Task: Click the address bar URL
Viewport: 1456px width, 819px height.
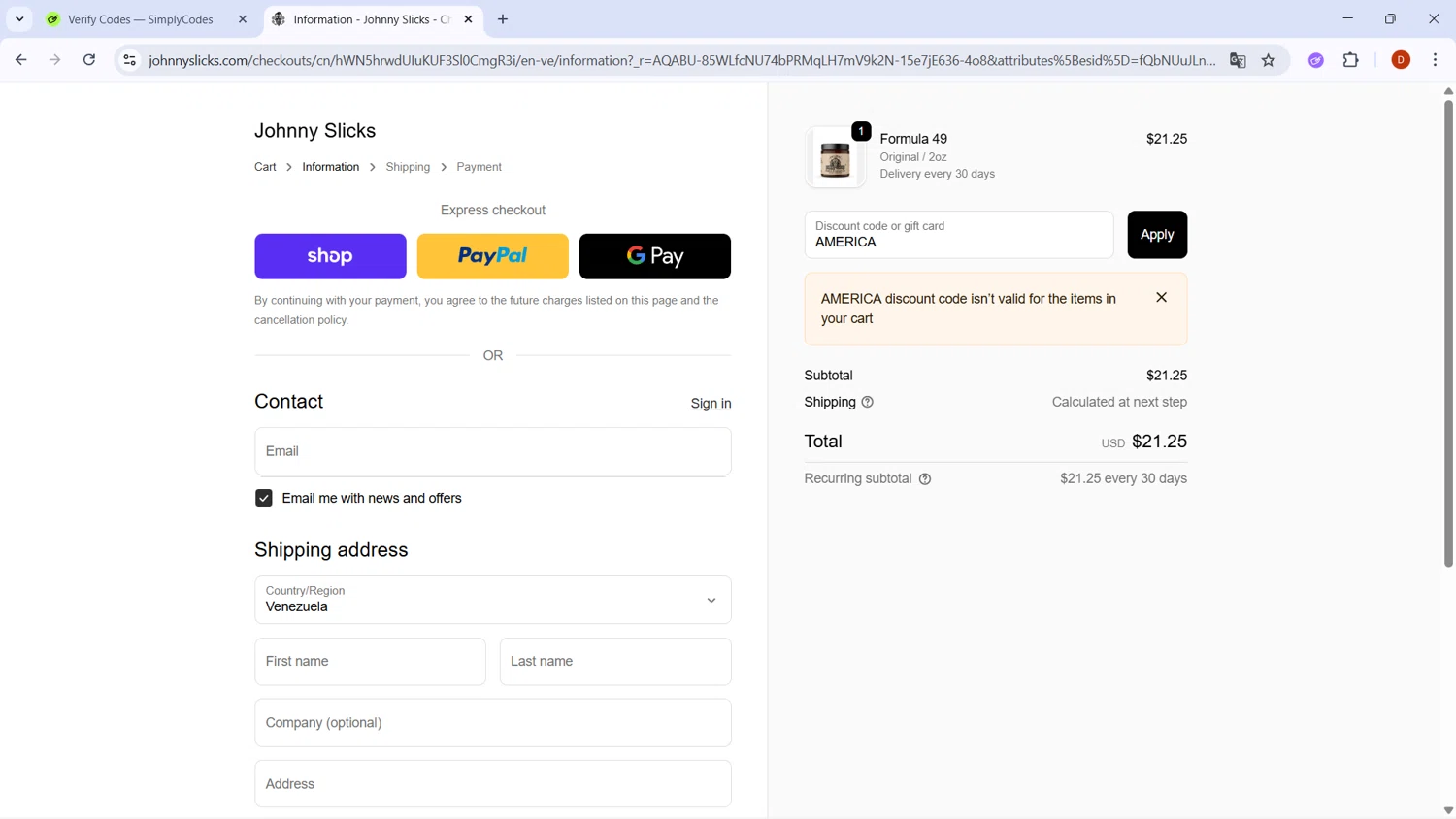Action: coord(681,60)
